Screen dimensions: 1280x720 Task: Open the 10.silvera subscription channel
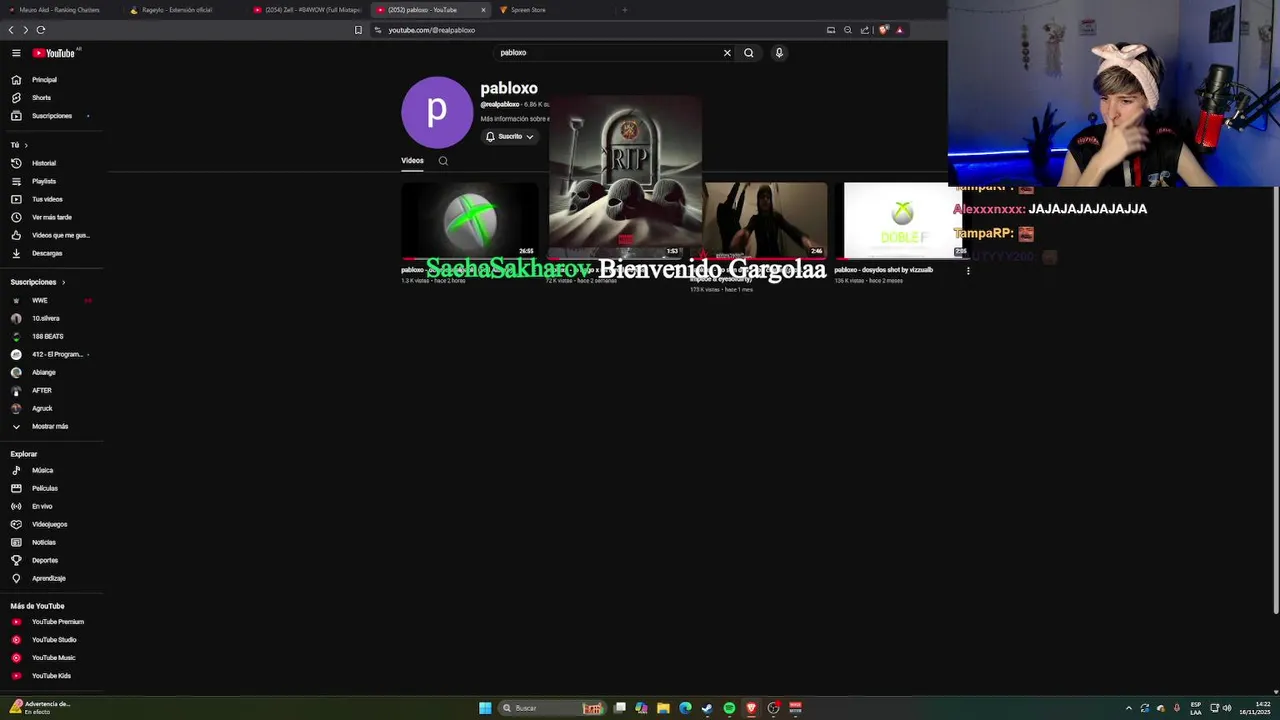point(45,318)
